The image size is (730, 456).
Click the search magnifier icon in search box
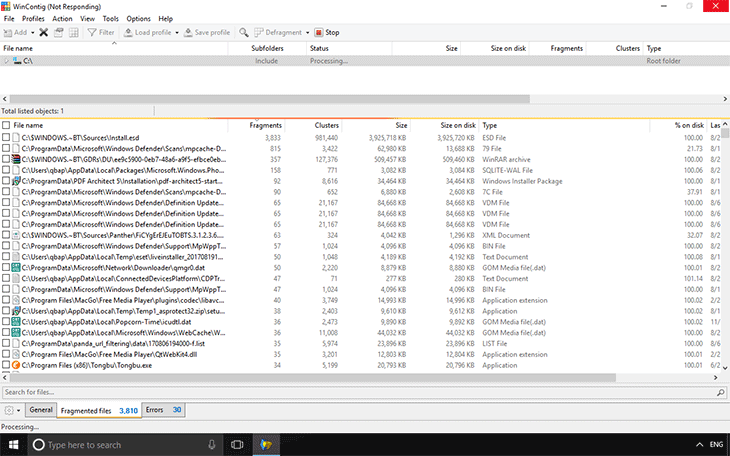pyautogui.click(x=720, y=393)
